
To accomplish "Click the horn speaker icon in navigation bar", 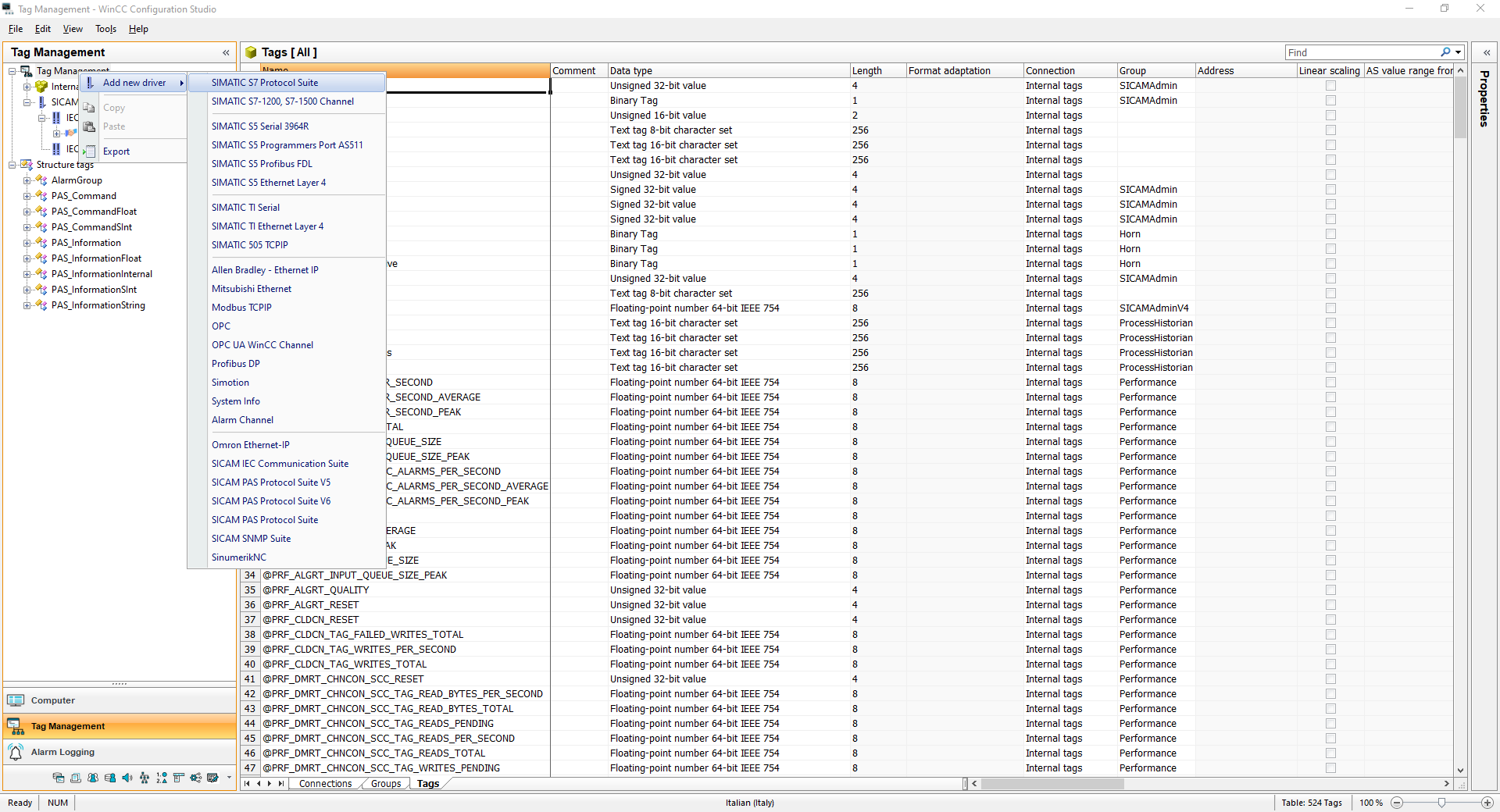I will (127, 778).
